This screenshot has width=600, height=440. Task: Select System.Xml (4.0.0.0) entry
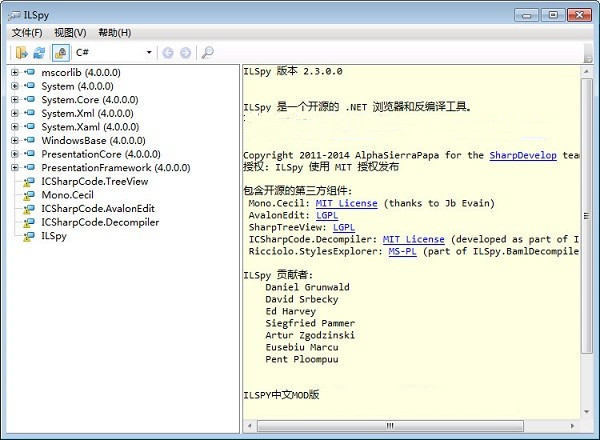click(87, 113)
